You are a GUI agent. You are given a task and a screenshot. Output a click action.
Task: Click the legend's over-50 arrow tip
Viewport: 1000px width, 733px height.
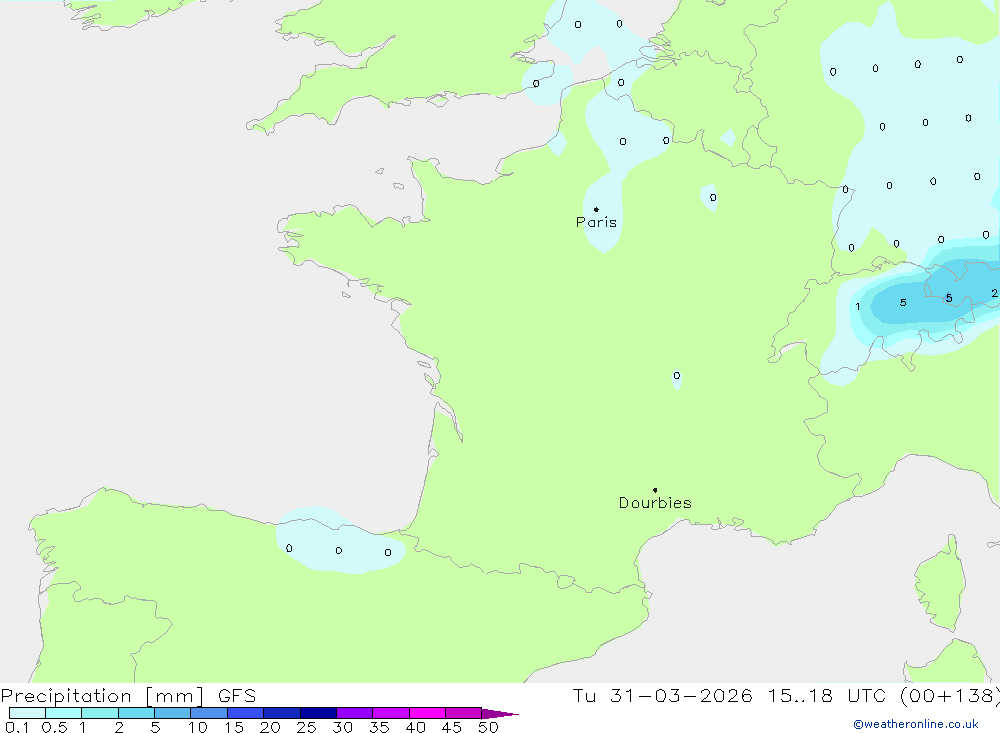coord(501,713)
